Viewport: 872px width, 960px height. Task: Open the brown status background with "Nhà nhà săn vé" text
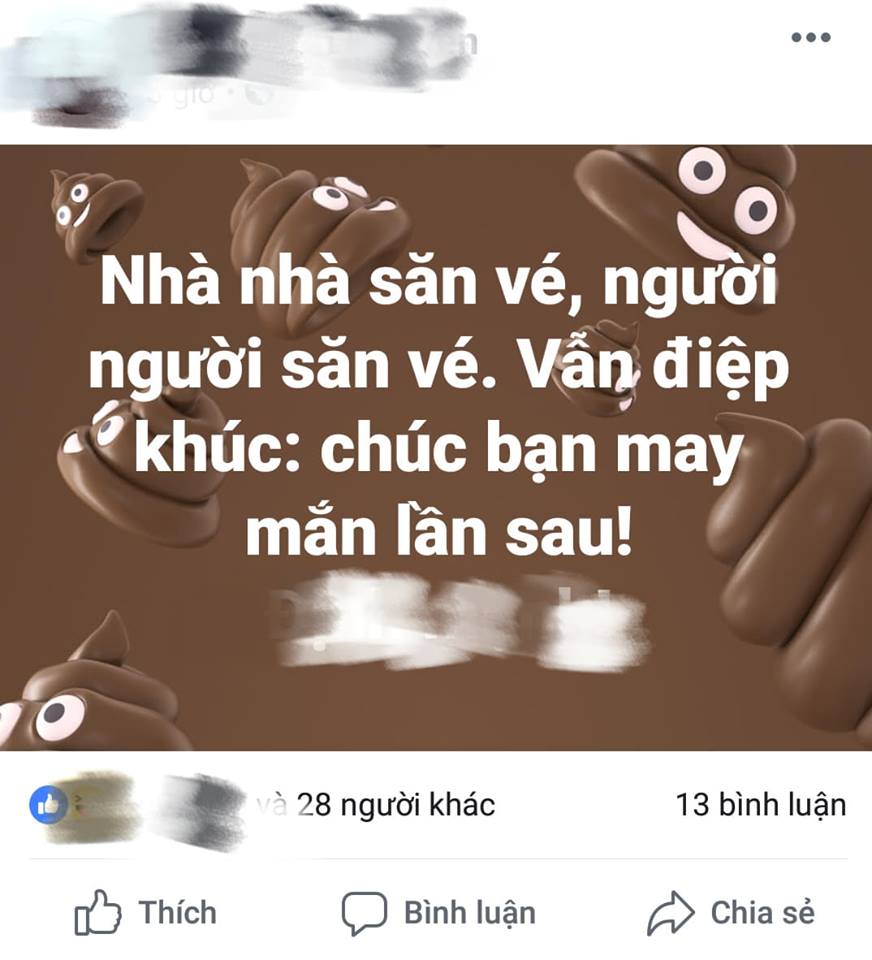point(436,448)
